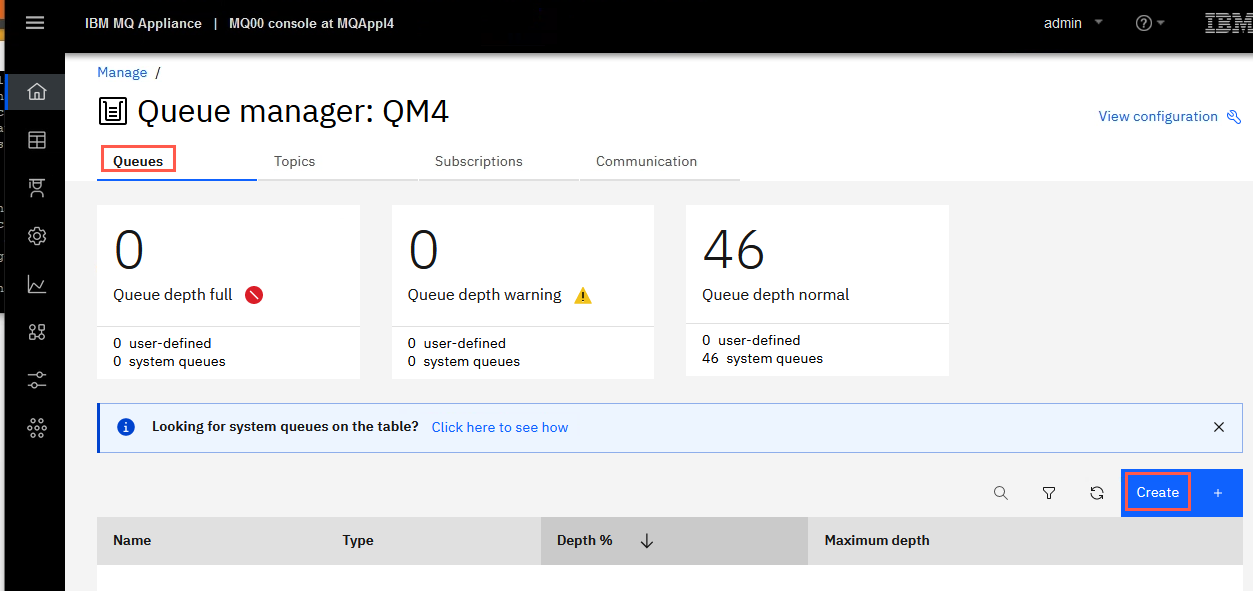Sort by the Type column header
The width and height of the screenshot is (1253, 591).
click(358, 541)
